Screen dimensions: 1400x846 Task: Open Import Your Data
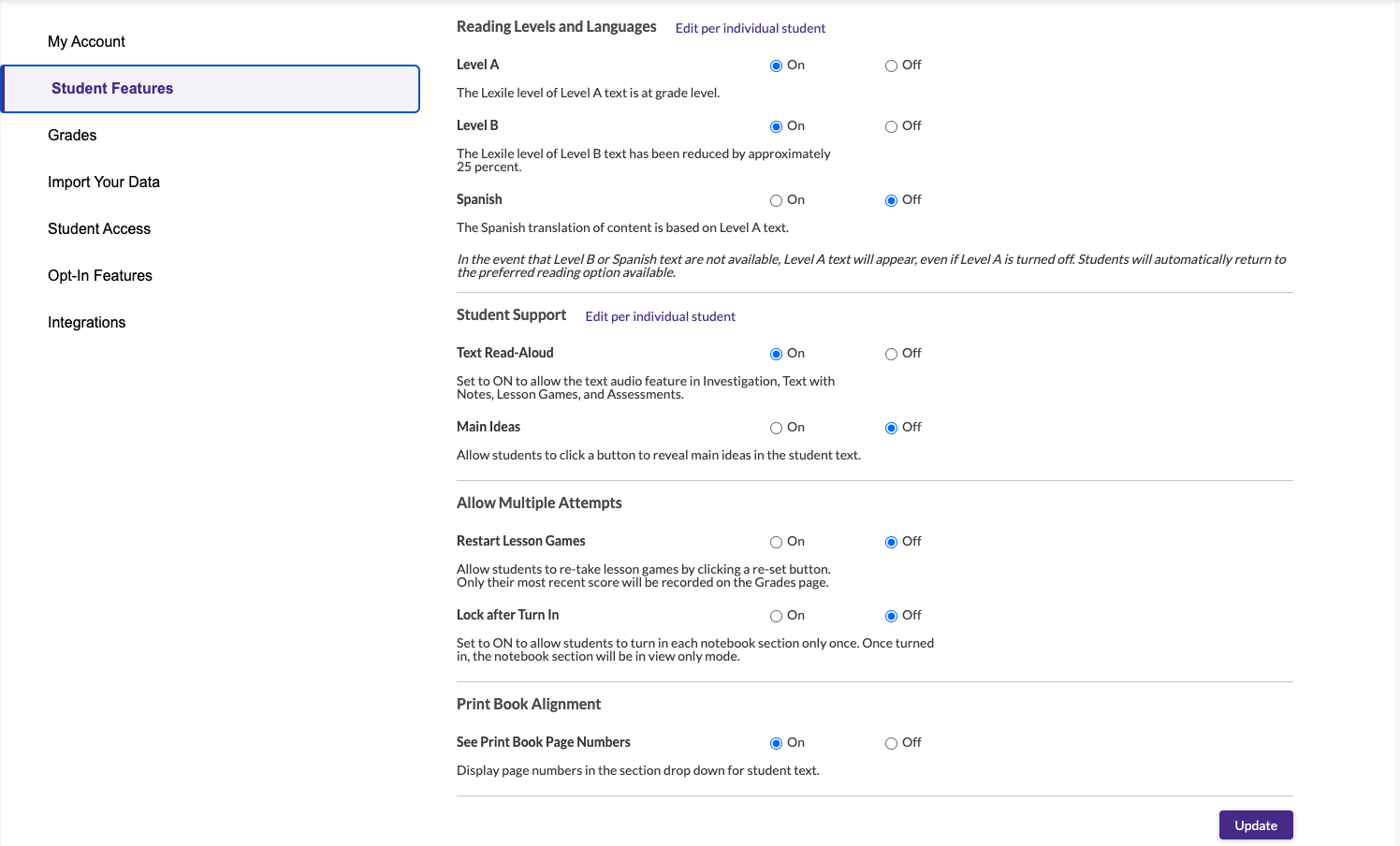coord(104,182)
